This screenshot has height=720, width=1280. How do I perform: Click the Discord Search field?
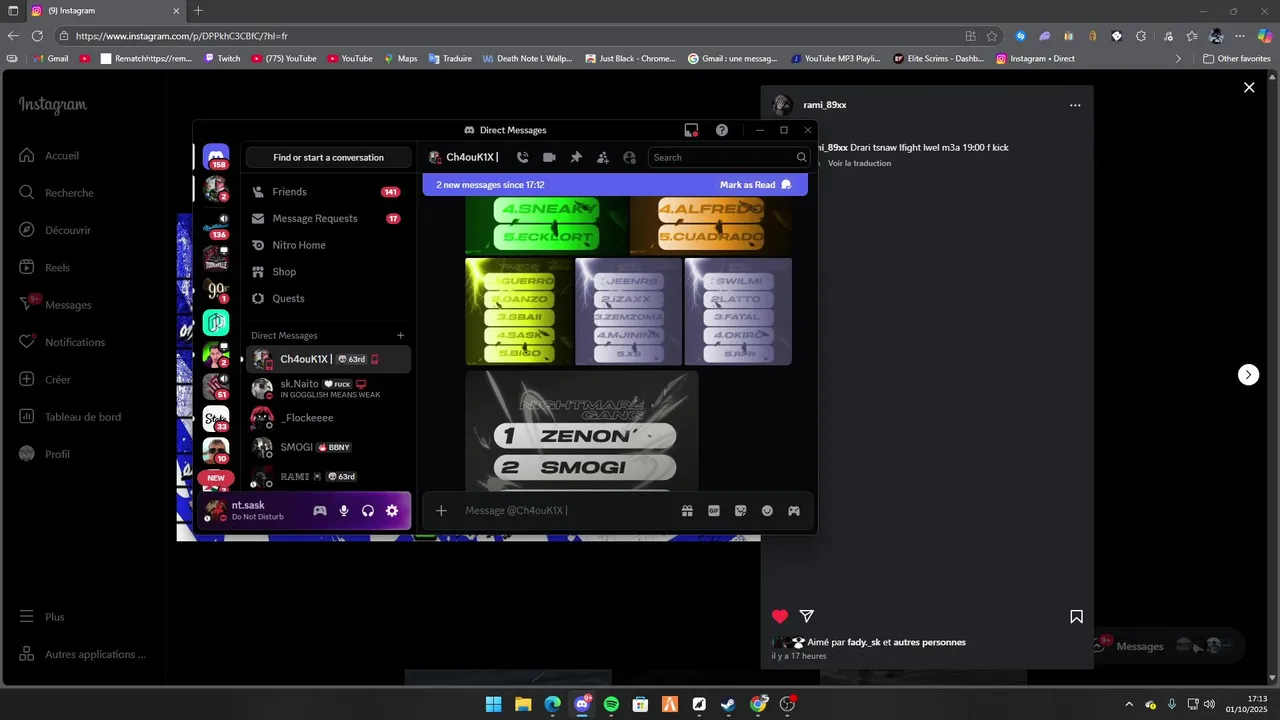coord(728,157)
